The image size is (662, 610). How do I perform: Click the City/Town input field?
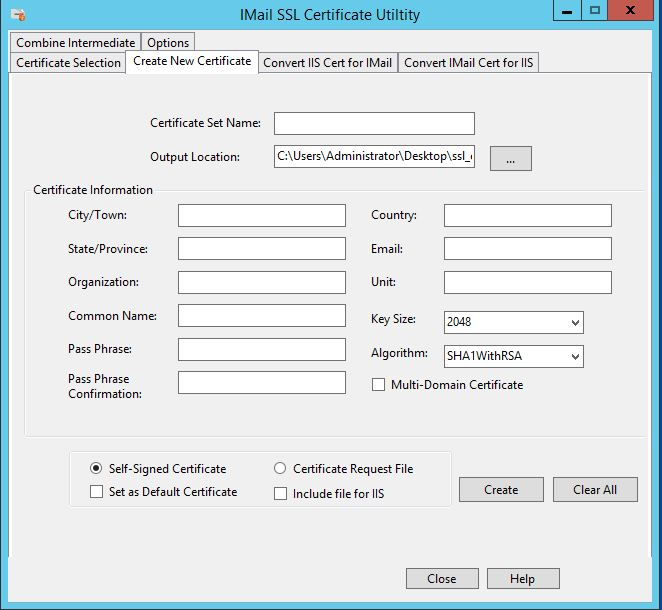pos(261,216)
